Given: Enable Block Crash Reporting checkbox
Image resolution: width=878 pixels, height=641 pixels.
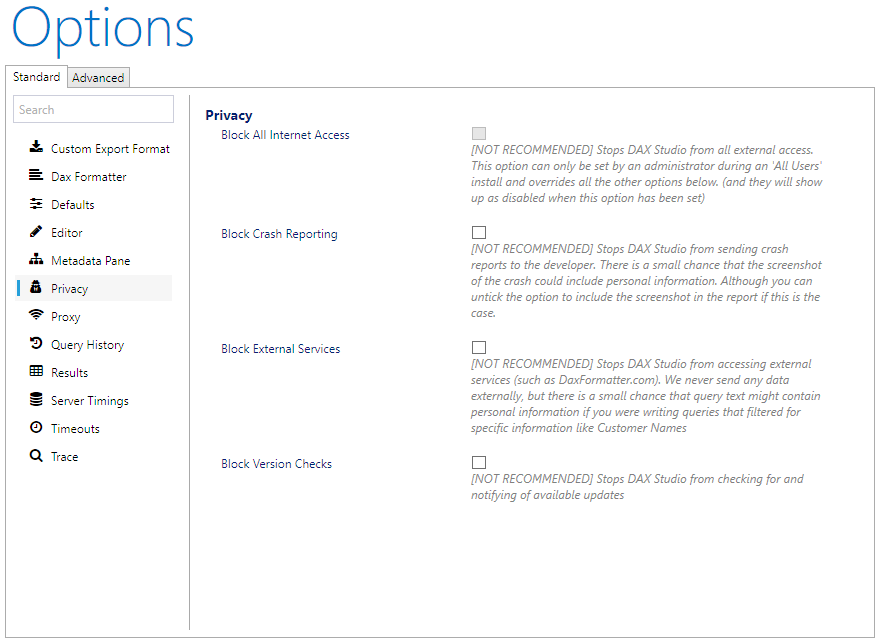Looking at the screenshot, I should click(x=479, y=232).
